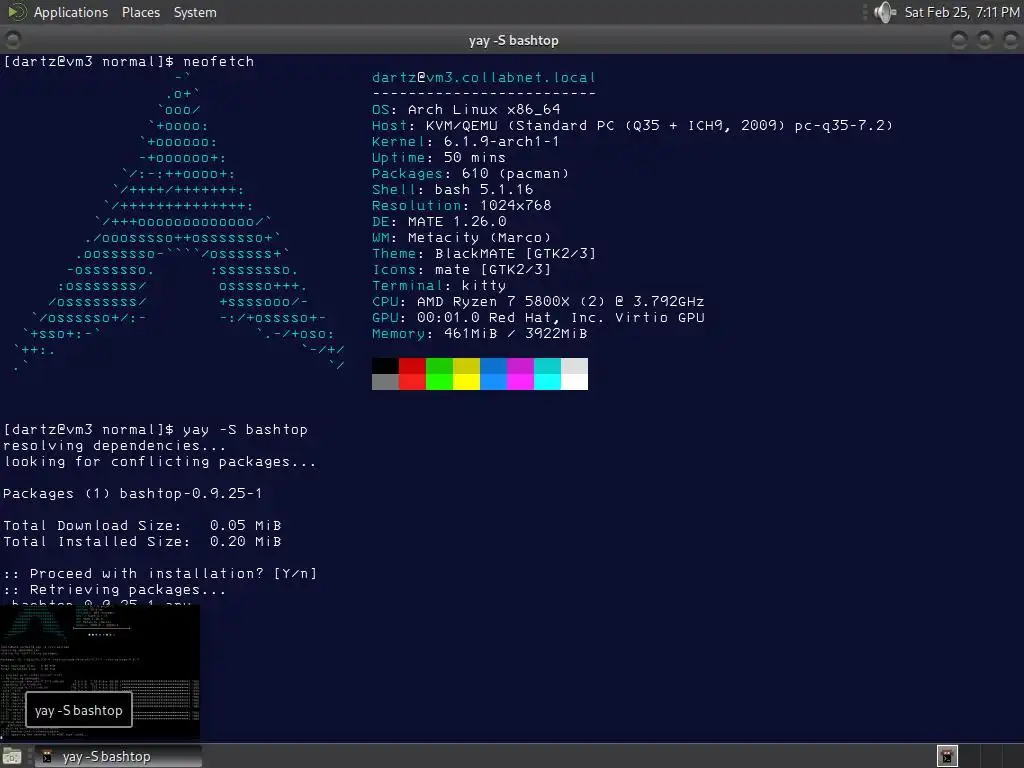Click the 'Packages (1) bashtop-0.9.25-1' line

point(133,493)
